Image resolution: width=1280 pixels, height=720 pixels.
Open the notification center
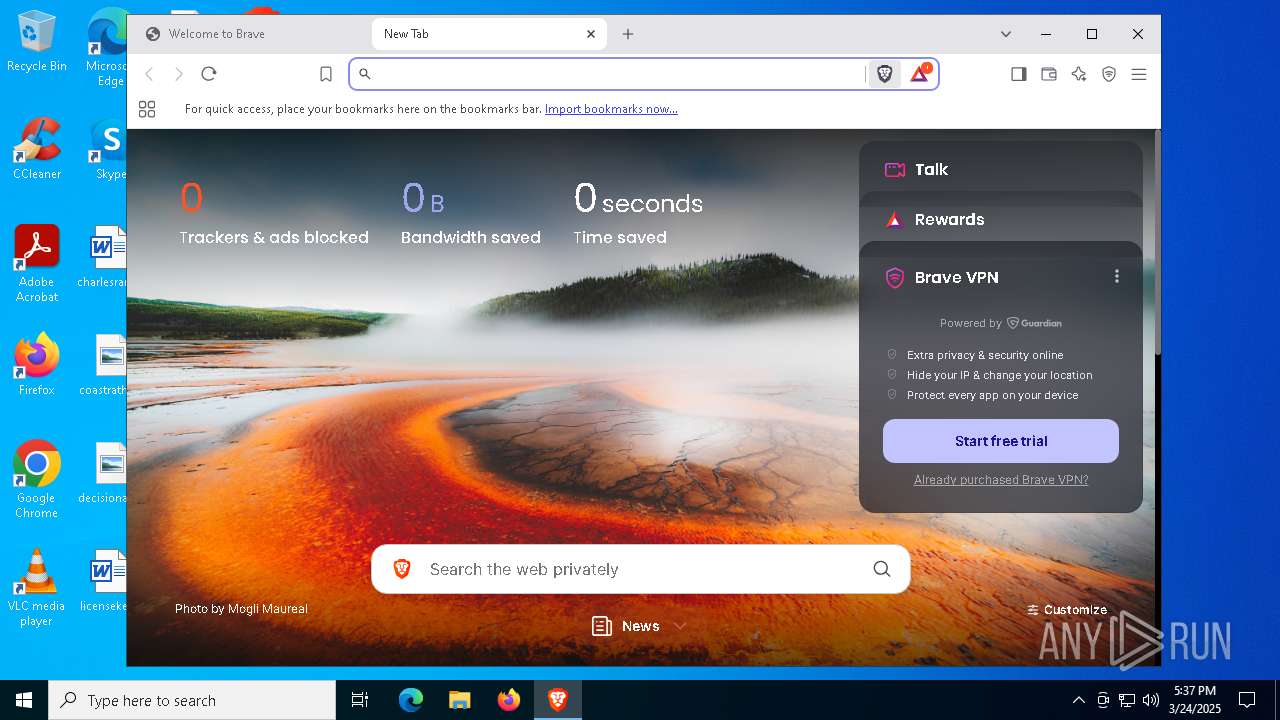coord(1247,700)
